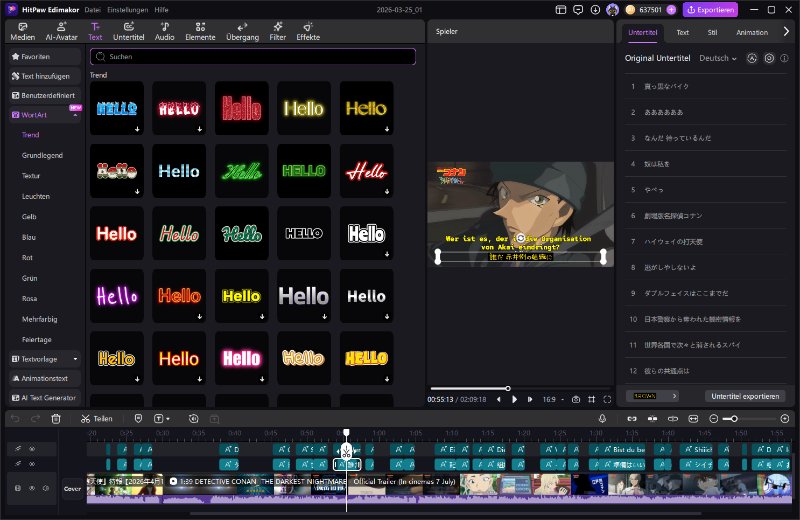This screenshot has height=520, width=800.
Task: Expand the Textvorlage category
Action: point(45,359)
